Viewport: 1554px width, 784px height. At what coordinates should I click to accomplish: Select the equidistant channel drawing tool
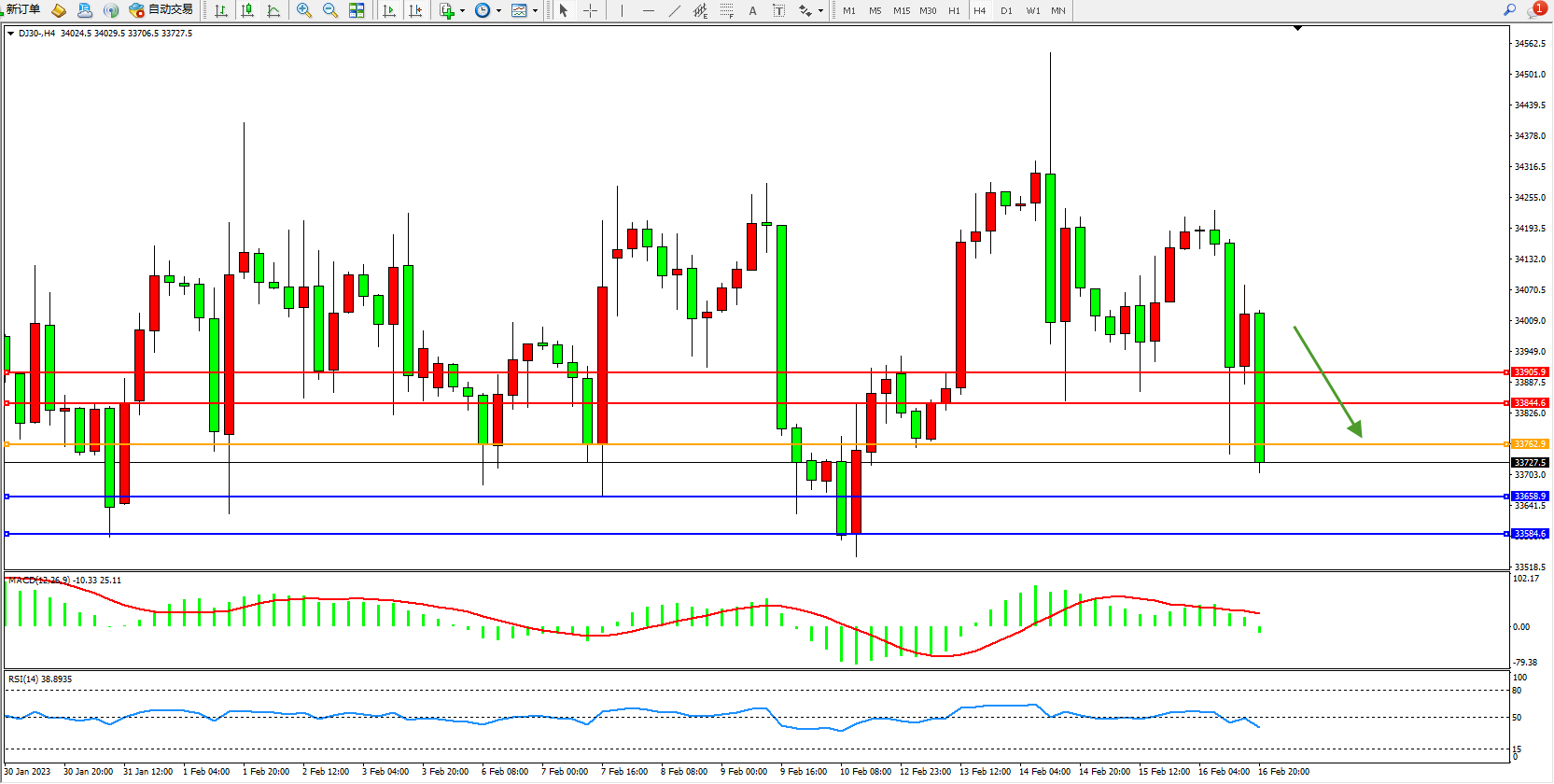tap(700, 10)
